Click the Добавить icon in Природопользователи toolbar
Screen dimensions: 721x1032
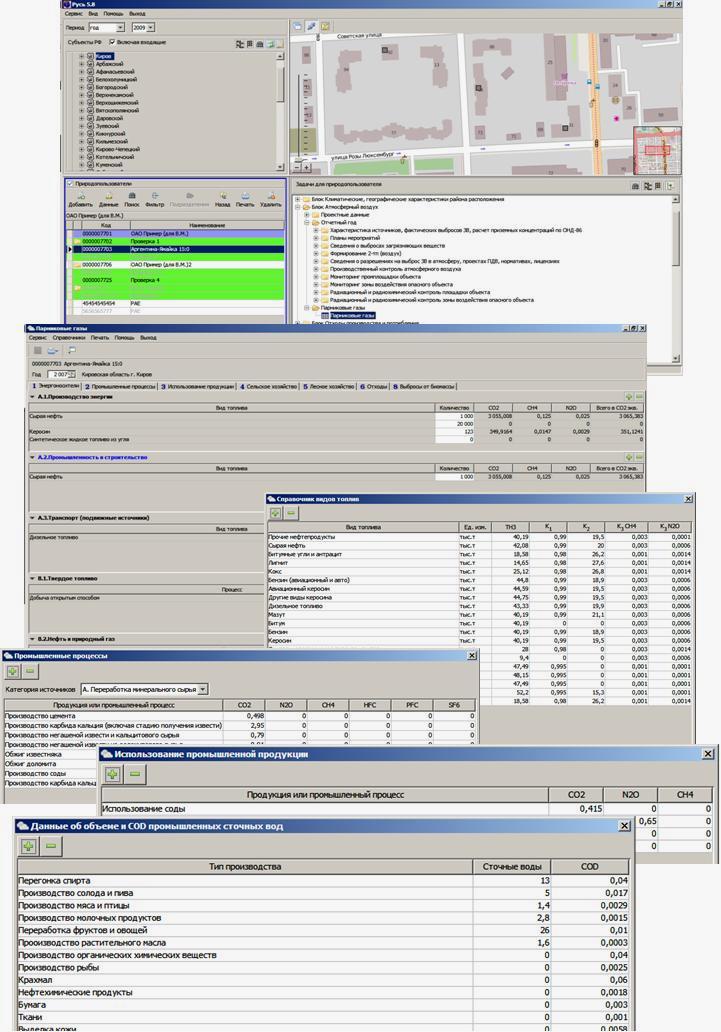coord(80,196)
